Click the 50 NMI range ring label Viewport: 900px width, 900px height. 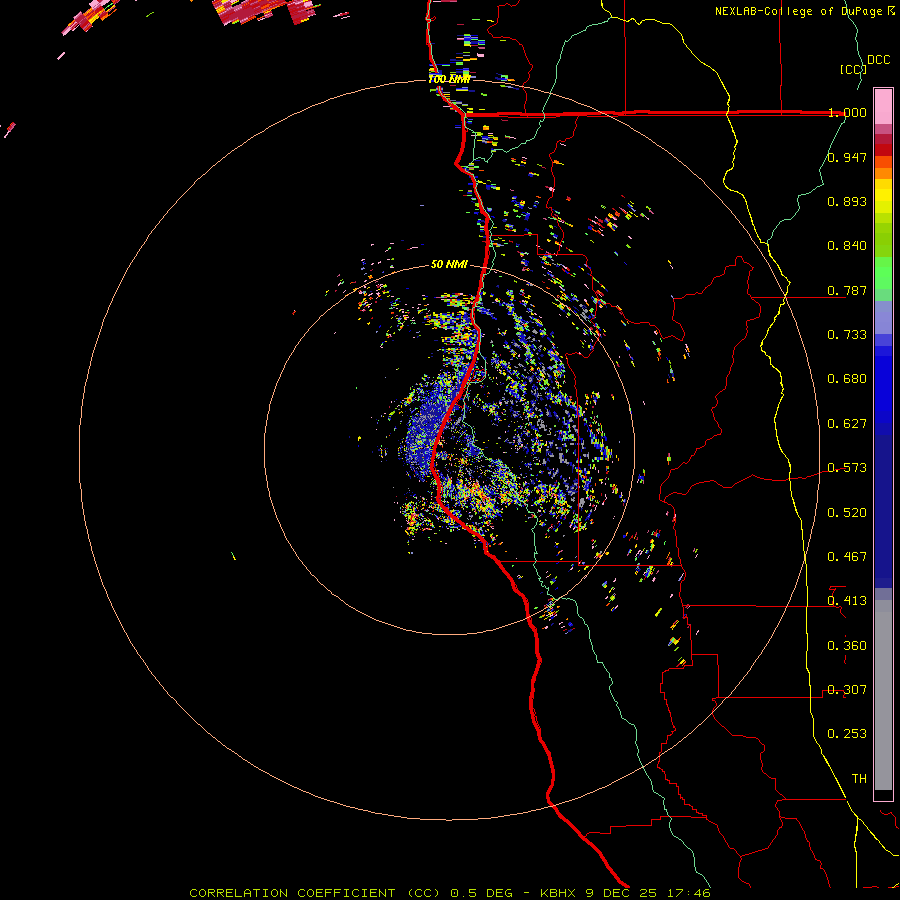449,265
